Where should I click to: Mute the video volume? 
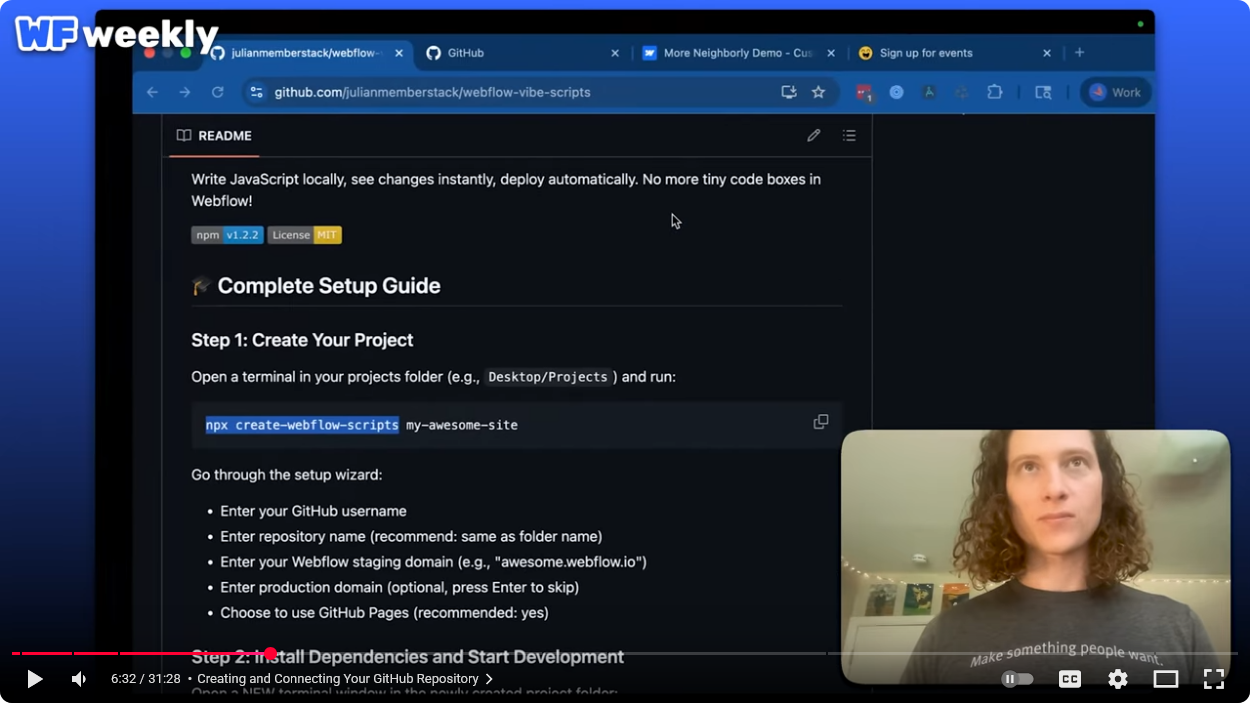pyautogui.click(x=79, y=679)
